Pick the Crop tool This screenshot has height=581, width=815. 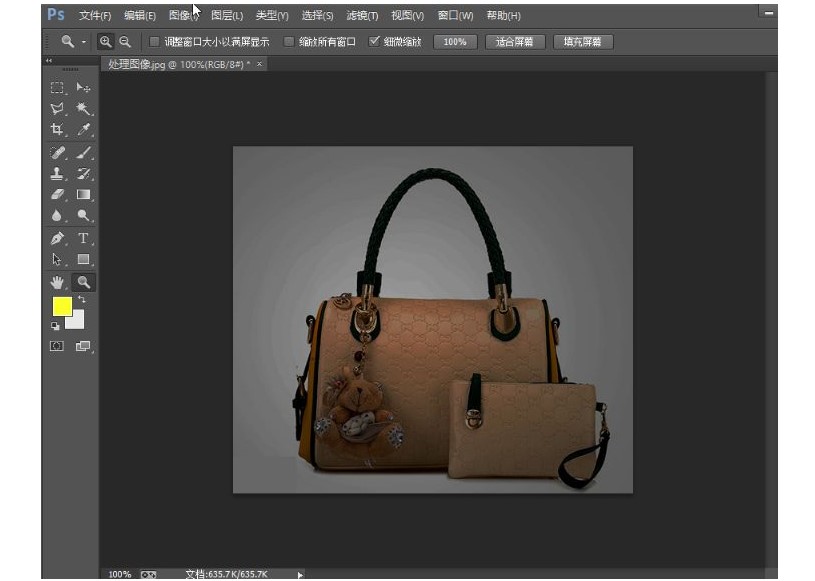tap(58, 130)
